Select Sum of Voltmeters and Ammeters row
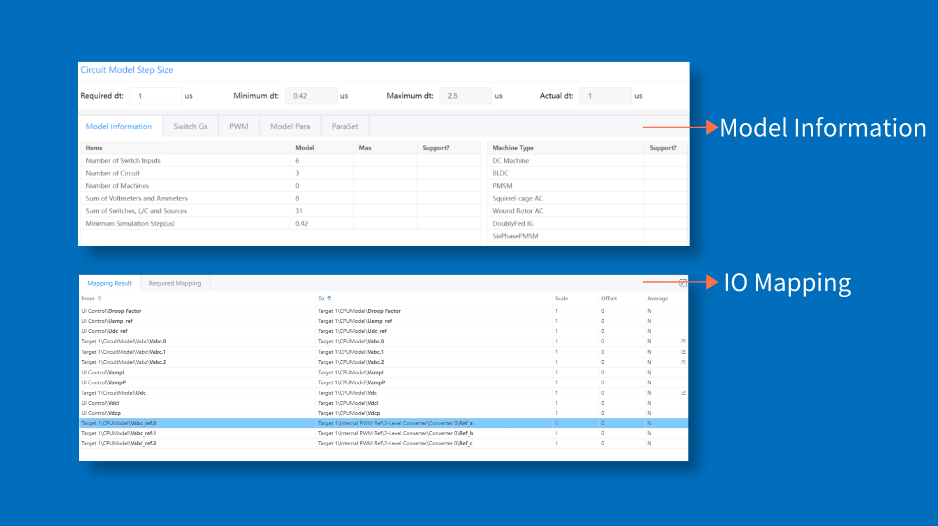The height and width of the screenshot is (526, 938). pos(281,198)
